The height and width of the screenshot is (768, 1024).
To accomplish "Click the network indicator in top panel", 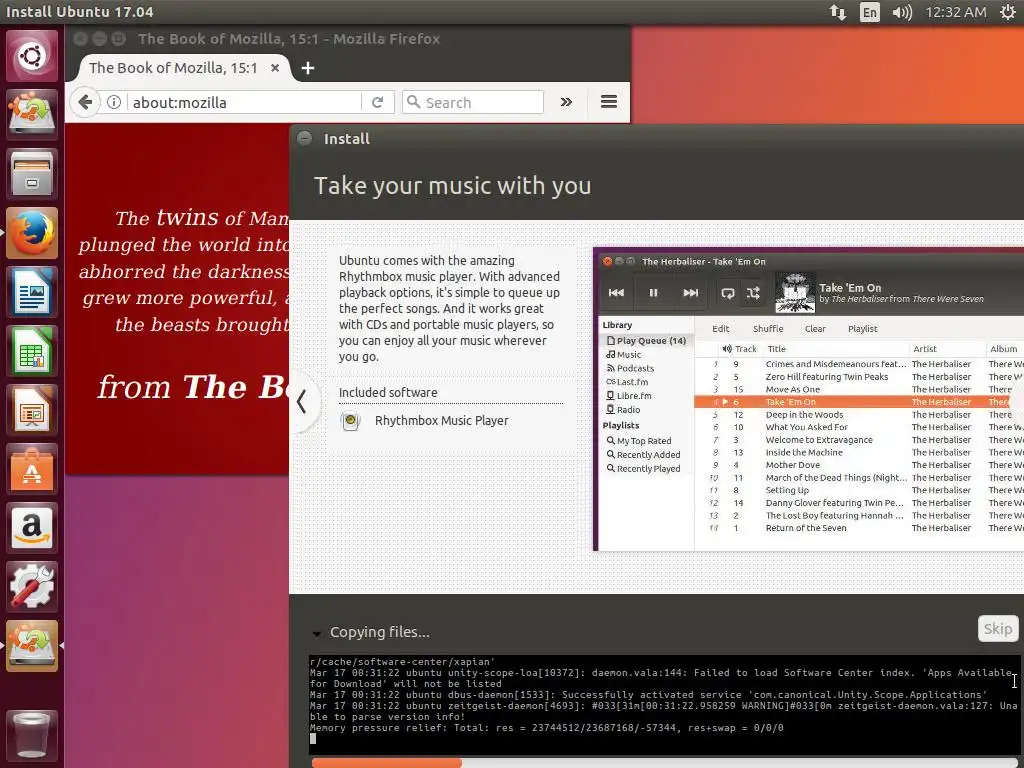I will [x=838, y=12].
